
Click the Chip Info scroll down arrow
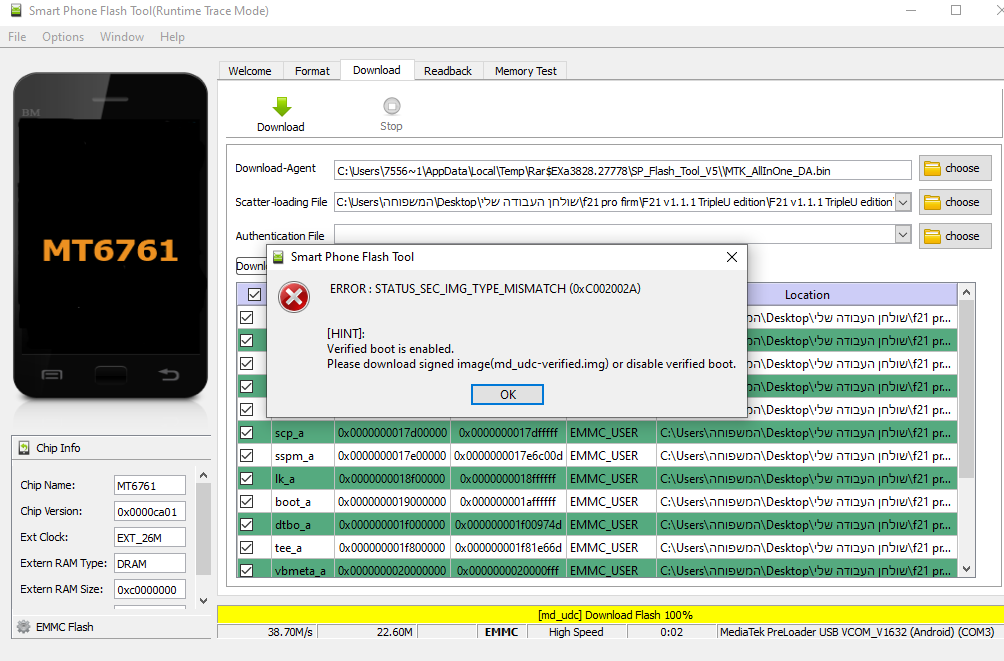pos(203,601)
